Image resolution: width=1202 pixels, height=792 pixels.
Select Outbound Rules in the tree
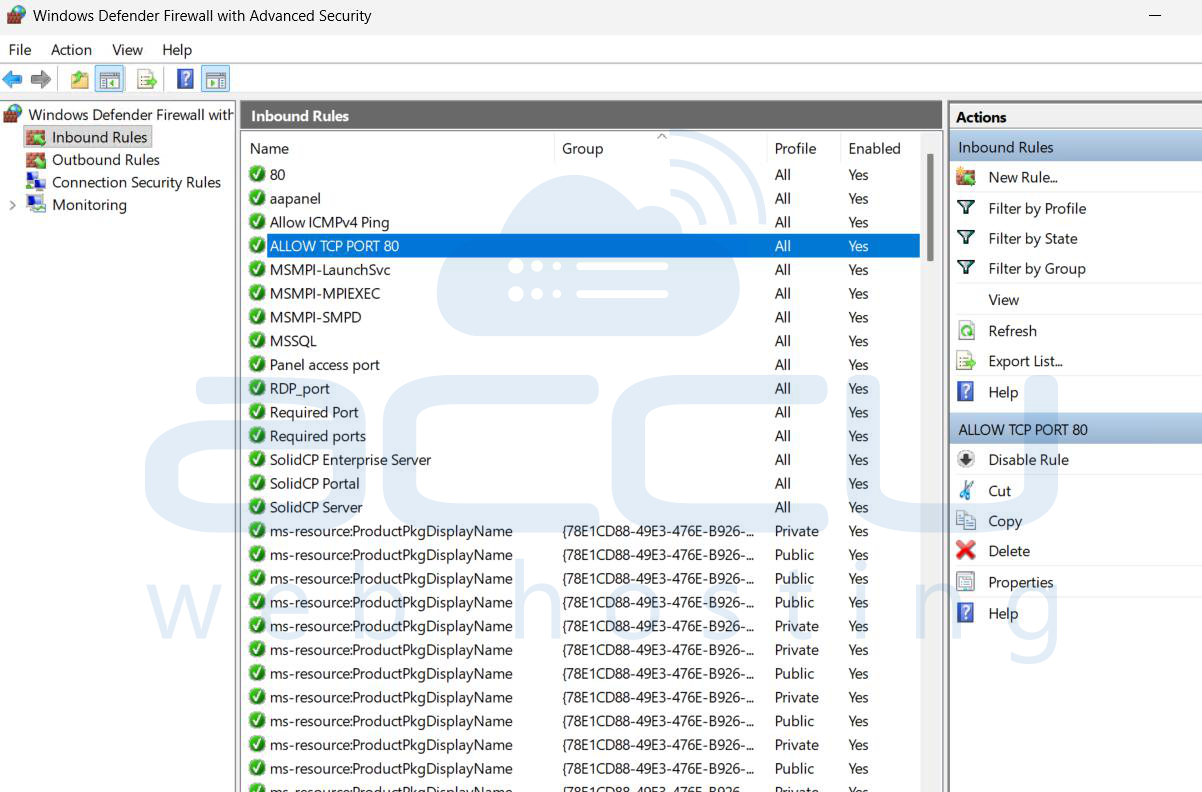coord(105,160)
